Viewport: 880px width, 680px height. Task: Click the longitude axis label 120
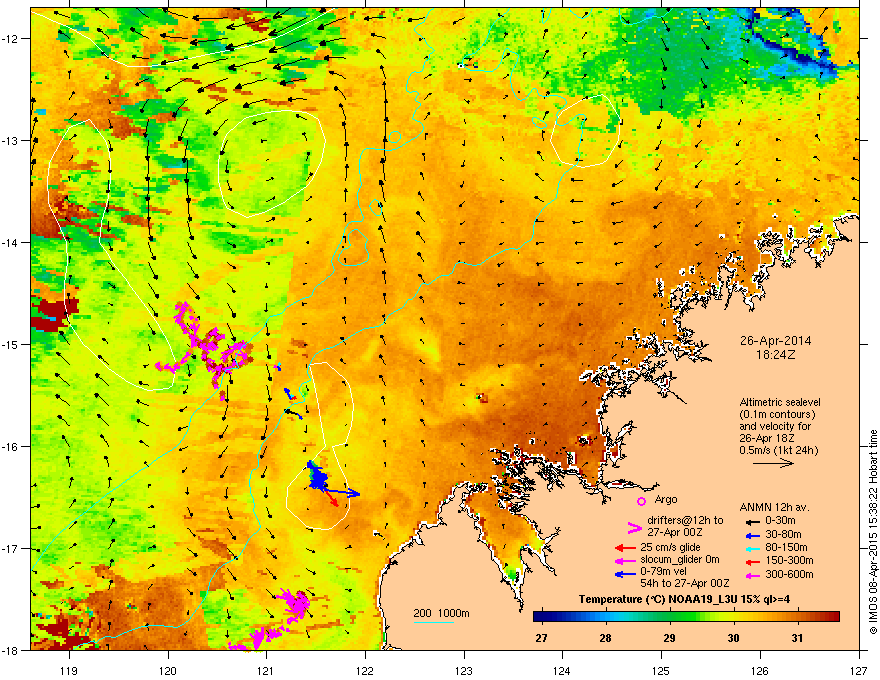[168, 670]
